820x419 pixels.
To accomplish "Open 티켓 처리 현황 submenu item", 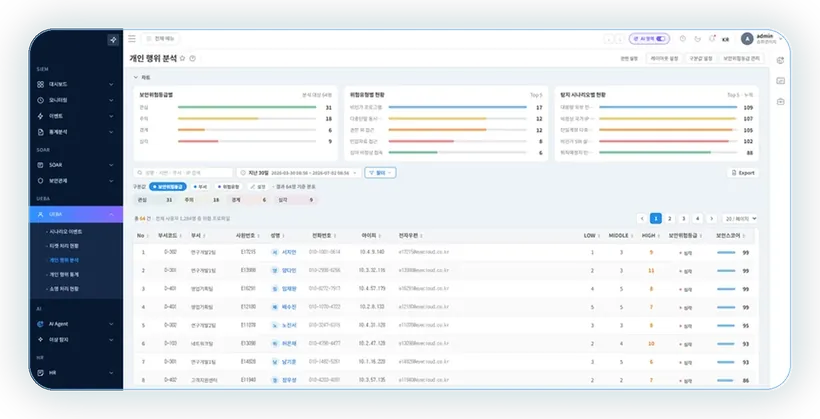I will click(x=64, y=246).
